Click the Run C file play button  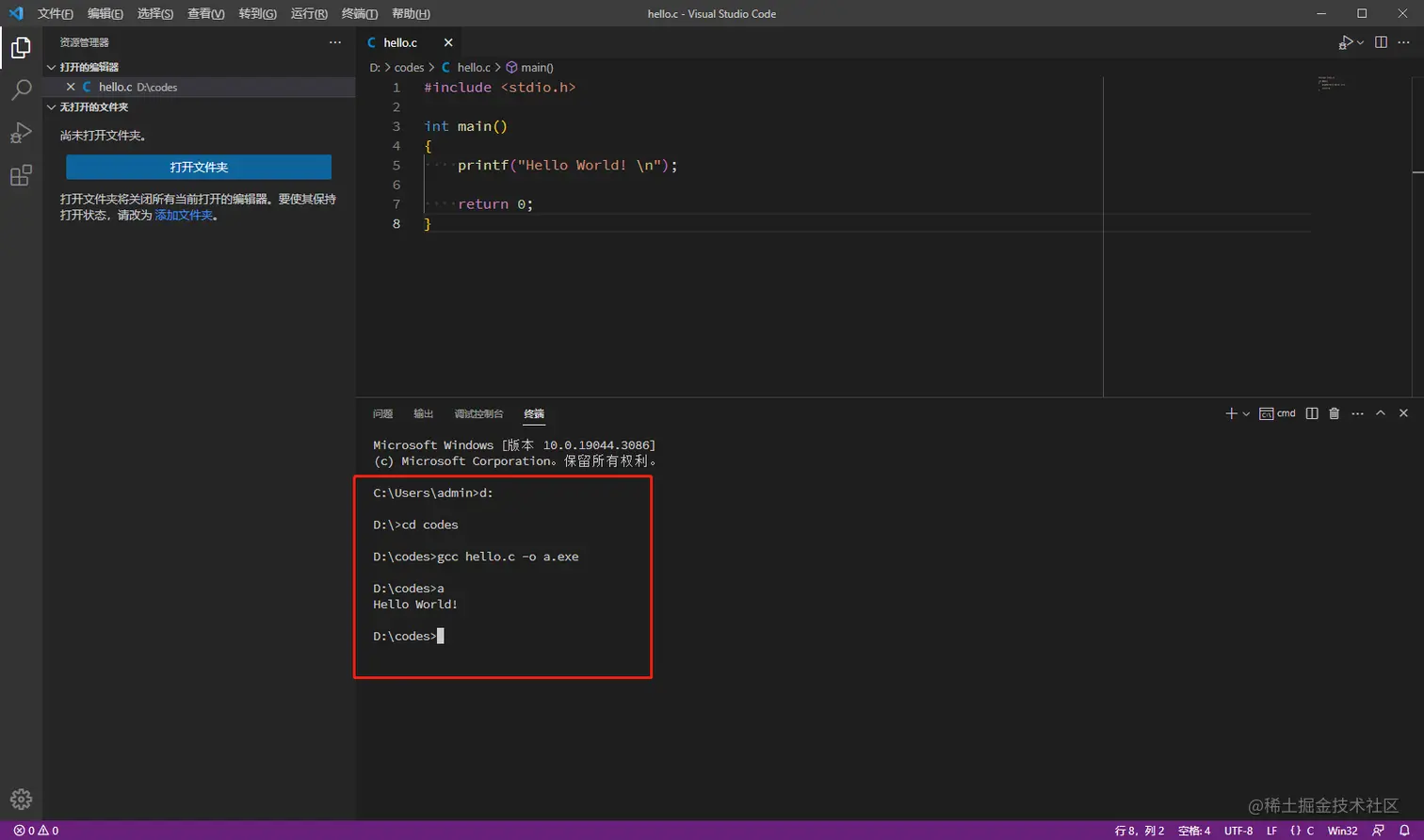[x=1346, y=42]
